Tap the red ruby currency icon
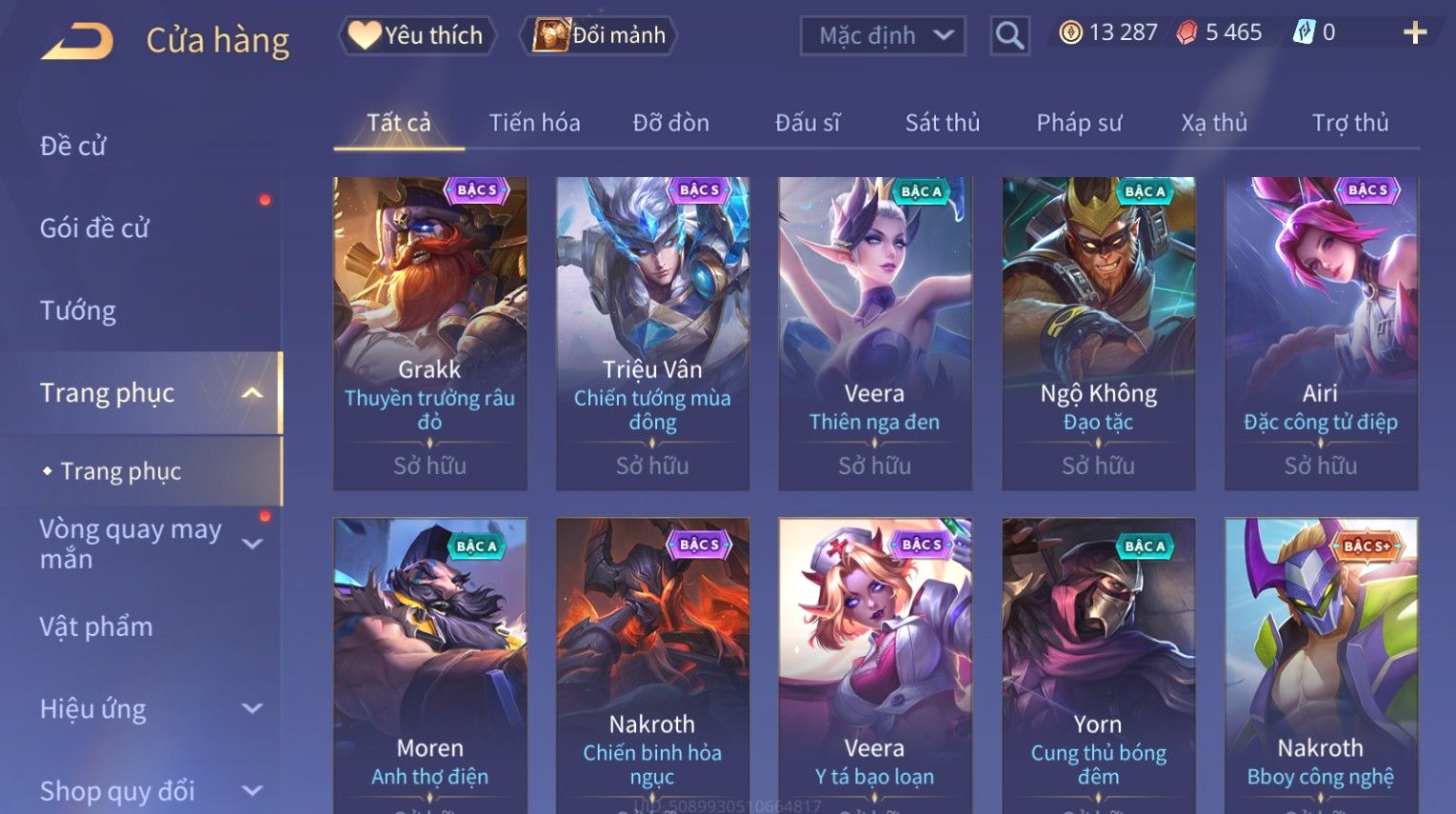This screenshot has width=1456, height=814. click(x=1187, y=33)
